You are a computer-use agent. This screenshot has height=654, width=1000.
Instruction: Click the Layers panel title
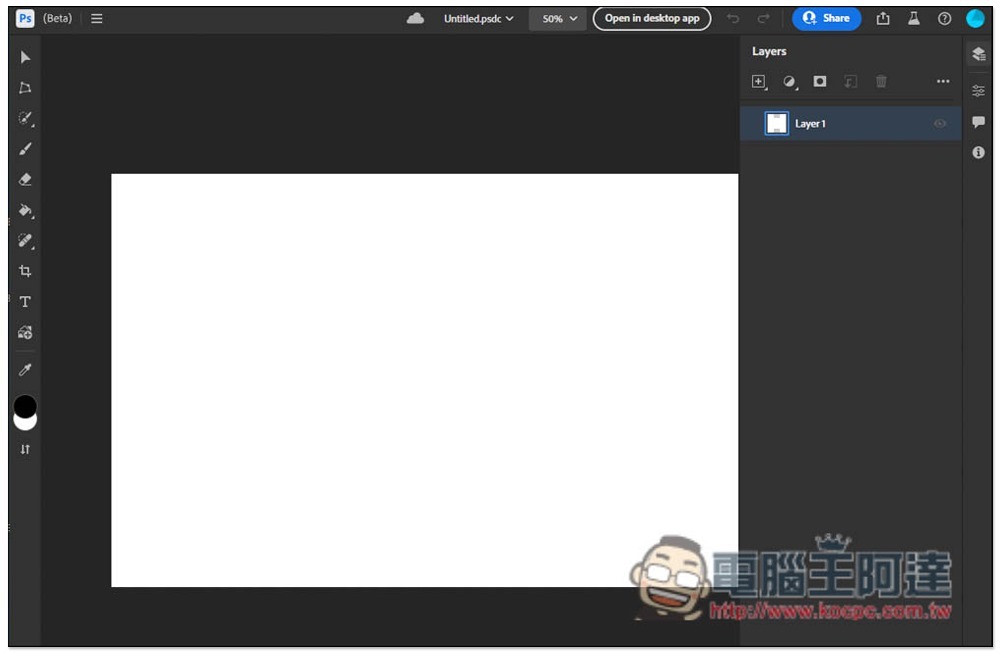768,51
